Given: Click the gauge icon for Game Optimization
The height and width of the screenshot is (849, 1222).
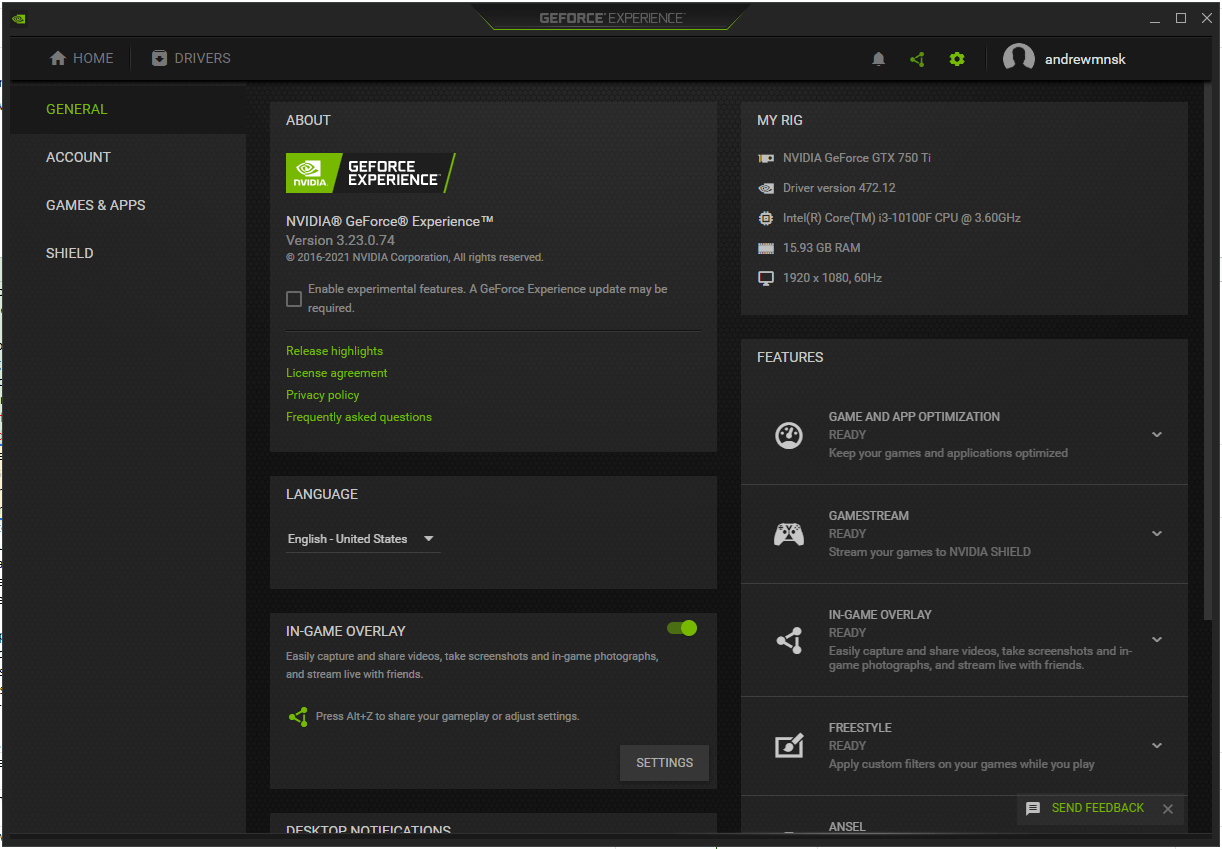Looking at the screenshot, I should coord(789,435).
